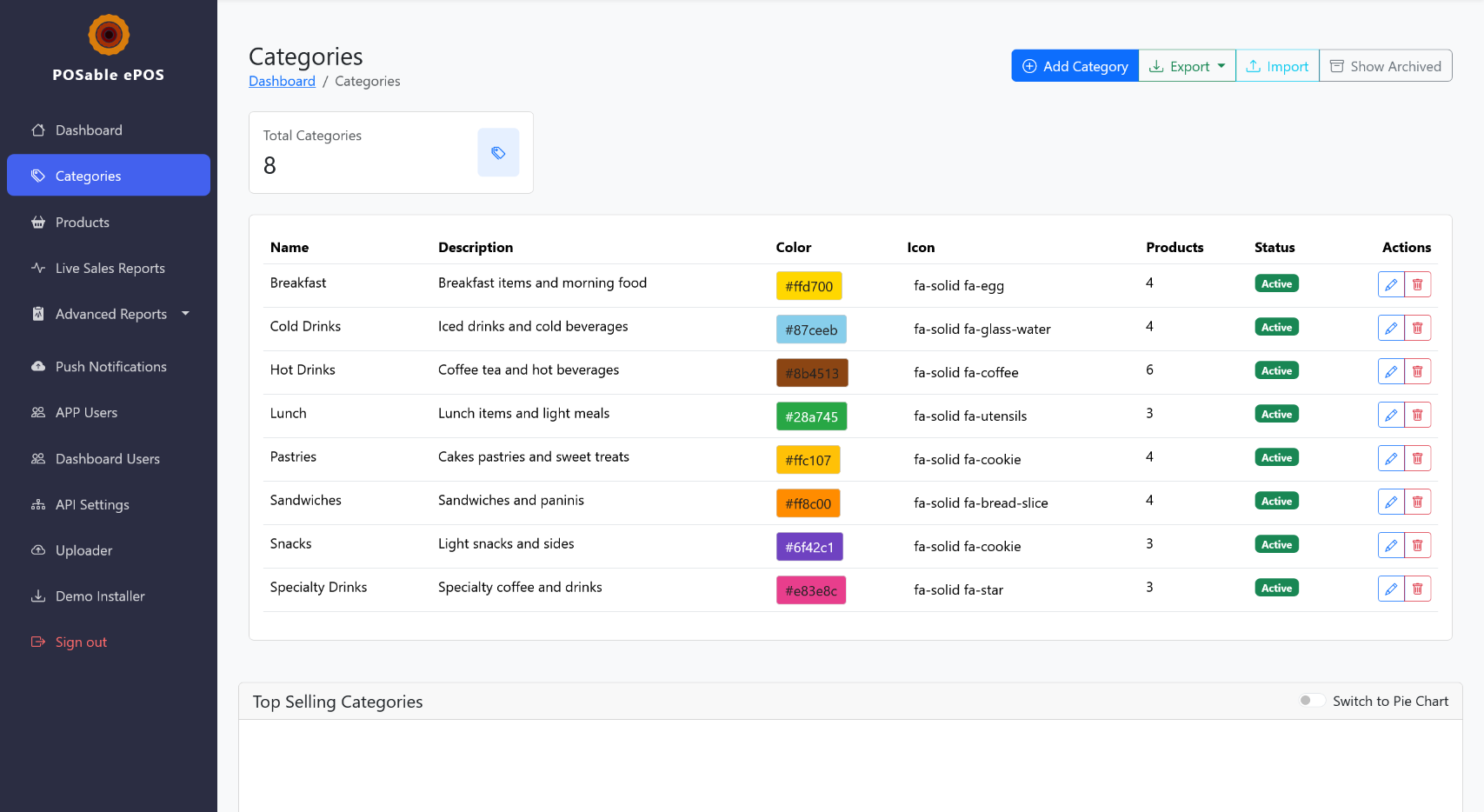Click trash icon for Specialty Drinks row
This screenshot has width=1484, height=812.
click(x=1417, y=589)
